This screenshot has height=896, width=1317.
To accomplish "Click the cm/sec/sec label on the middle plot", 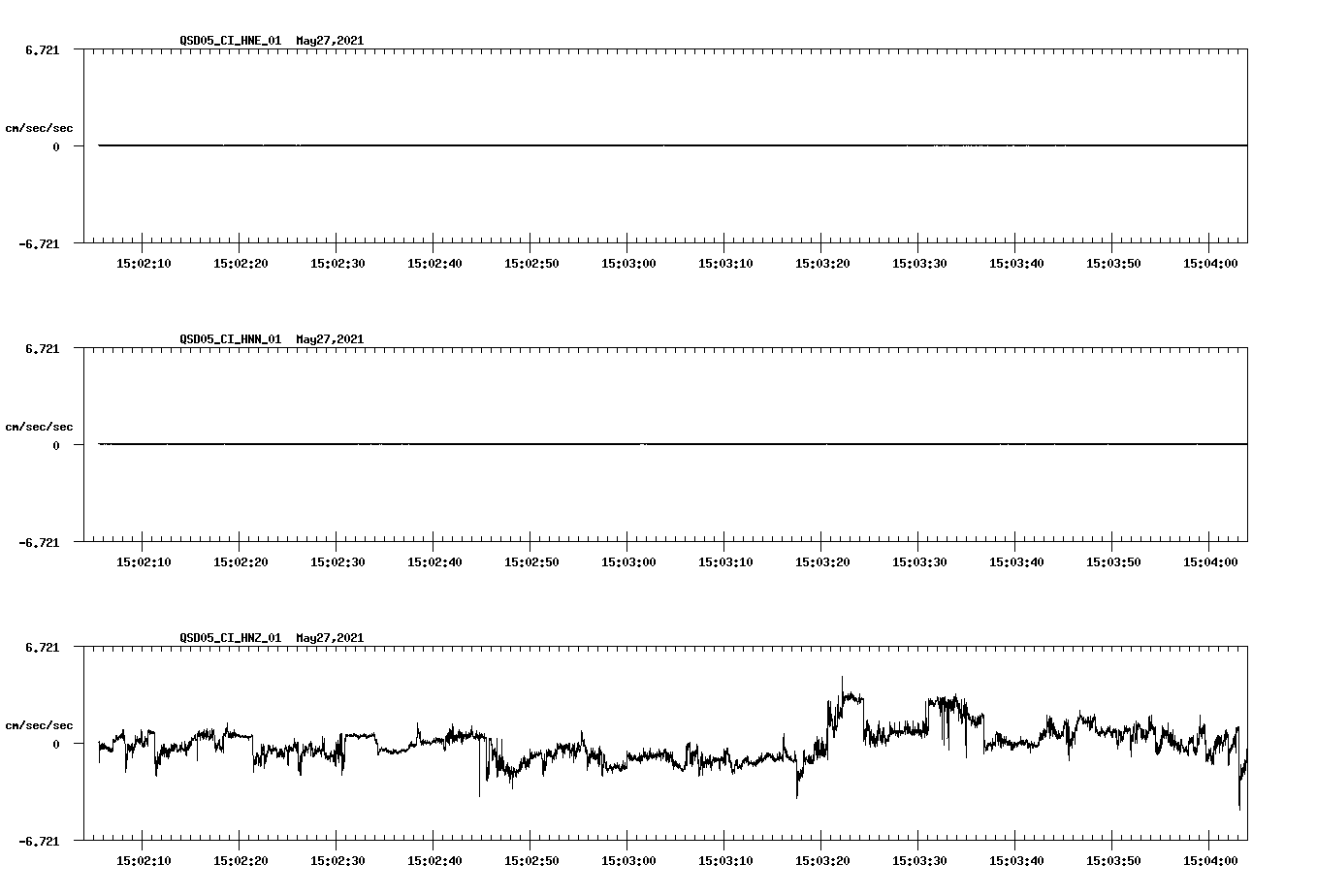I will (40, 426).
